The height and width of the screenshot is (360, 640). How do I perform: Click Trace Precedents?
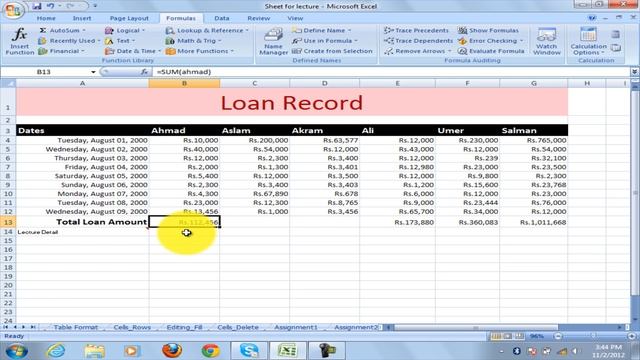coord(416,31)
